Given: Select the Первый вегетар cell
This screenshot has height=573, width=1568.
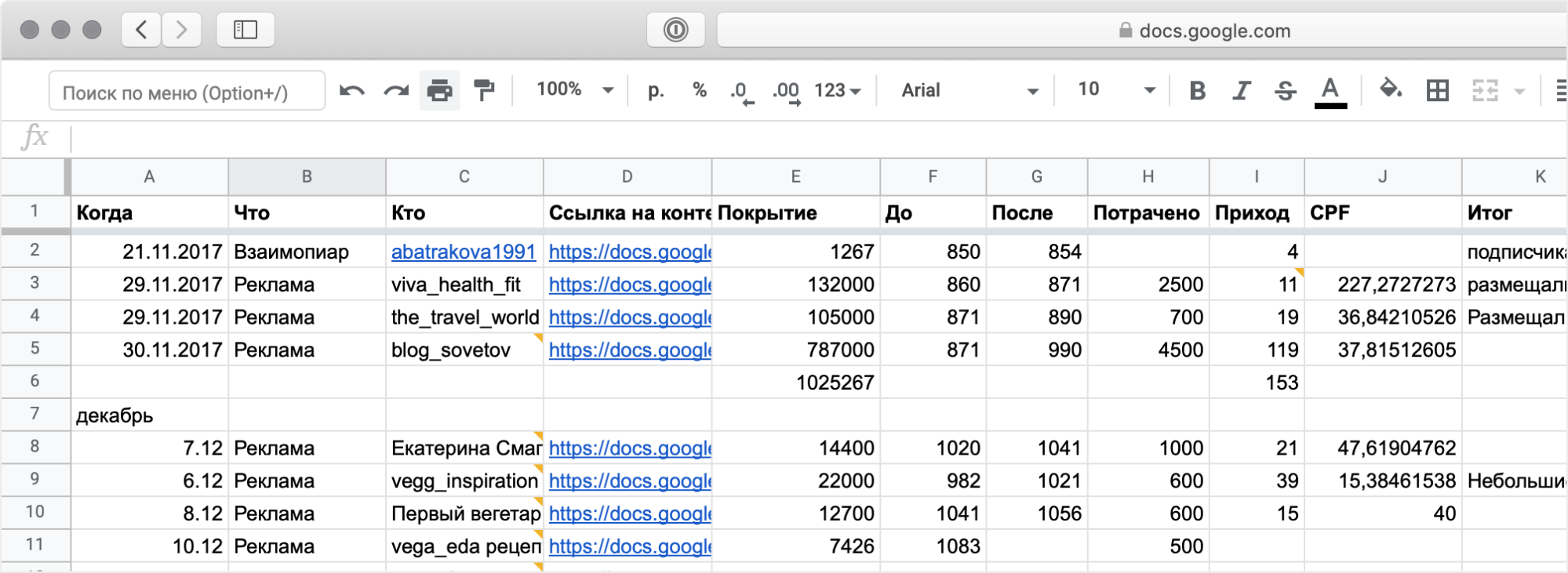Looking at the screenshot, I should pyautogui.click(x=464, y=513).
